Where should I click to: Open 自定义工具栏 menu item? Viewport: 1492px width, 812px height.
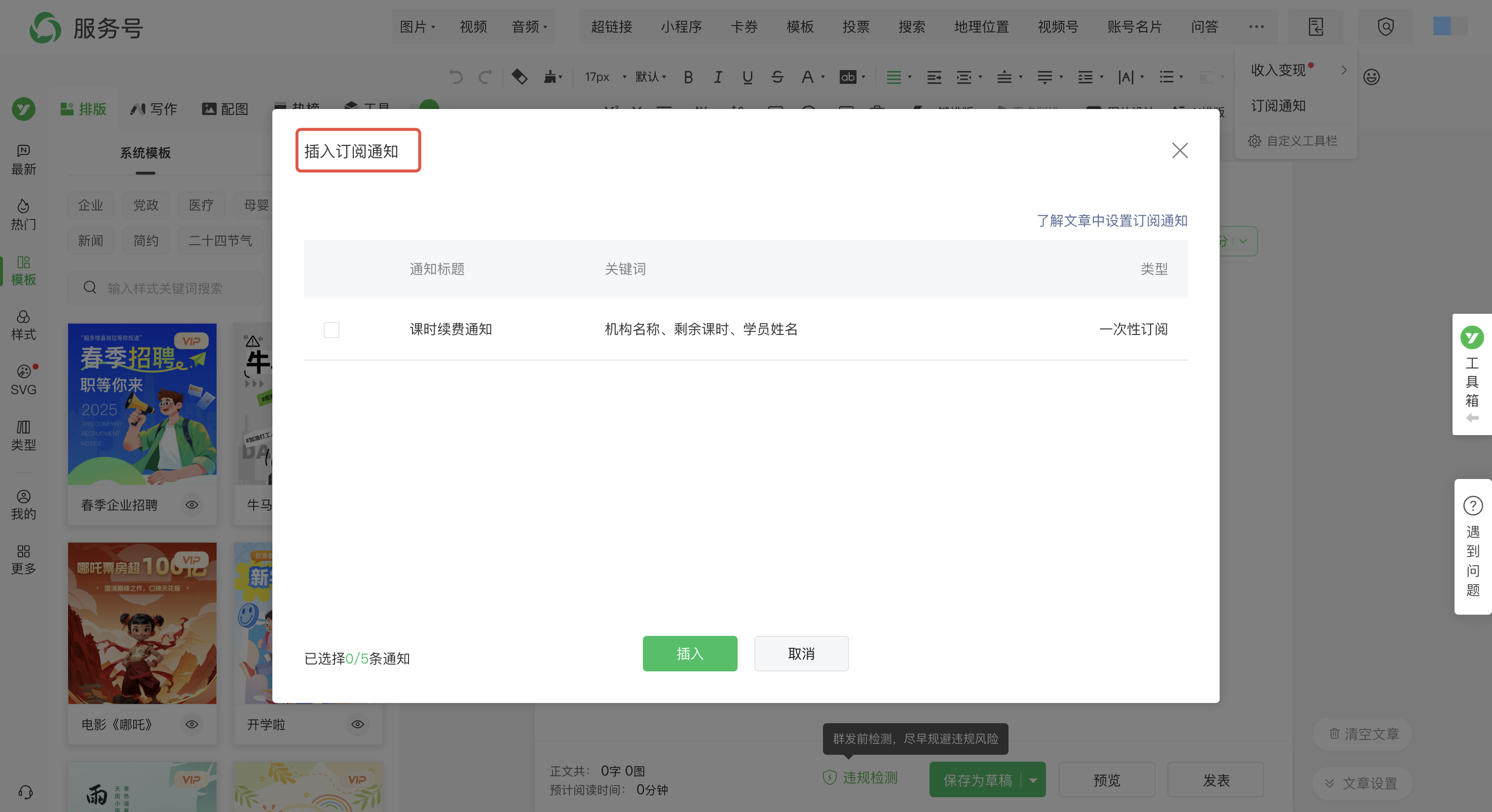coord(1292,141)
